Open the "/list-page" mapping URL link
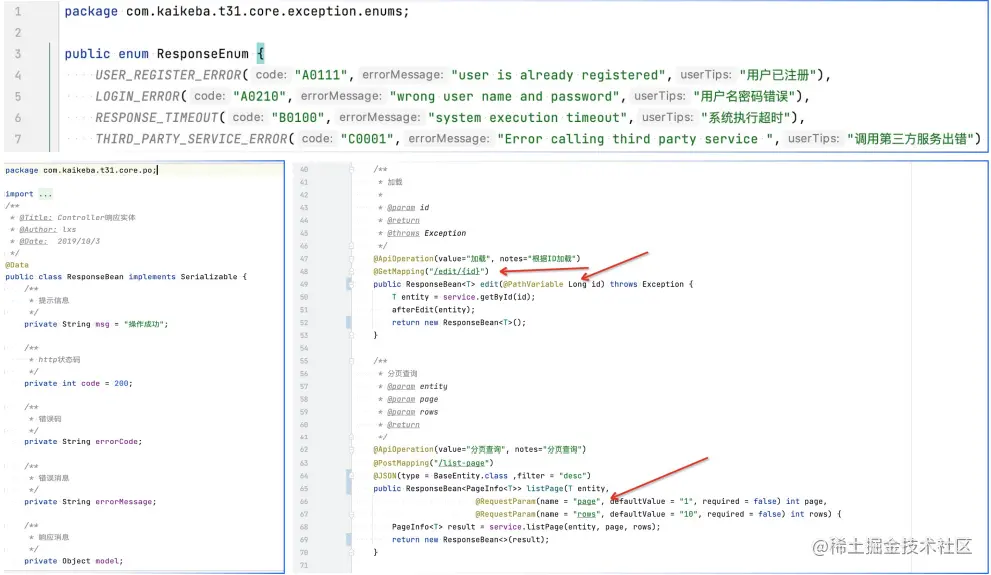Screen dimensions: 991x575 pos(462,463)
